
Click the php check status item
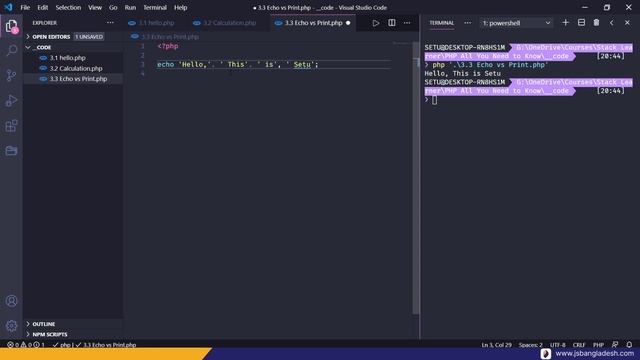pyautogui.click(x=62, y=345)
